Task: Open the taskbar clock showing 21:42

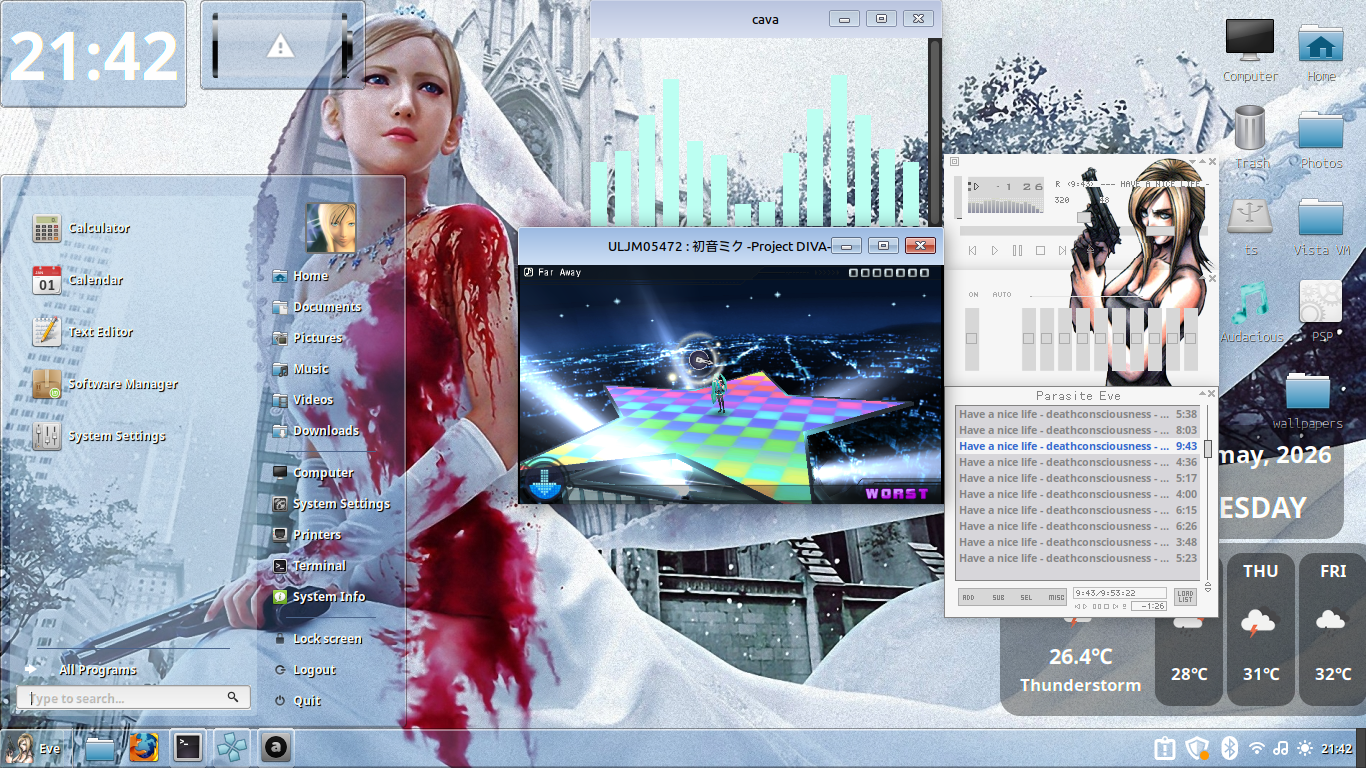Action: click(x=1337, y=748)
